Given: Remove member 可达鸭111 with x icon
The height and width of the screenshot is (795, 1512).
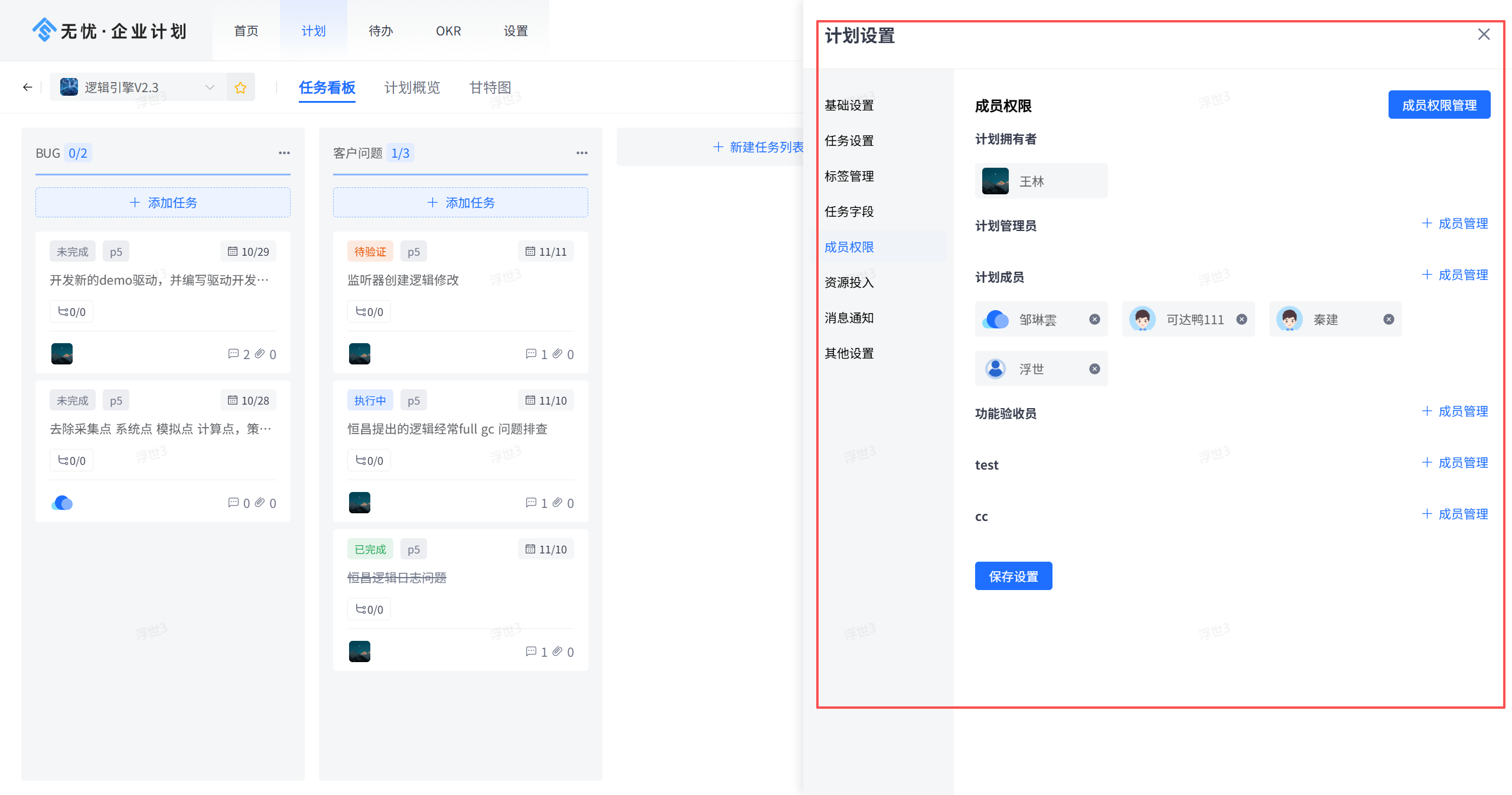Looking at the screenshot, I should click(1241, 320).
